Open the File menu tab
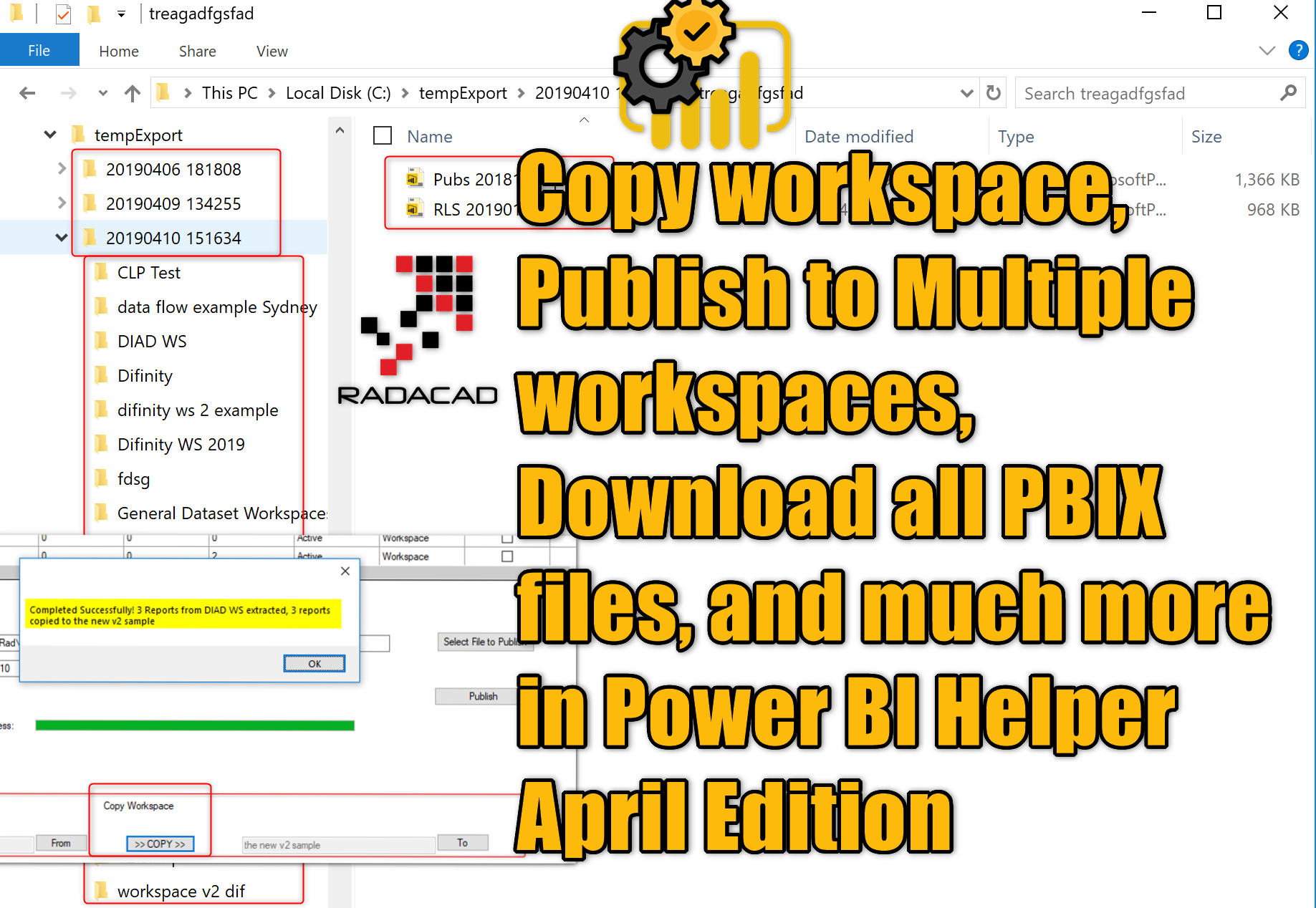Screen dimensions: 1316x908 39,51
